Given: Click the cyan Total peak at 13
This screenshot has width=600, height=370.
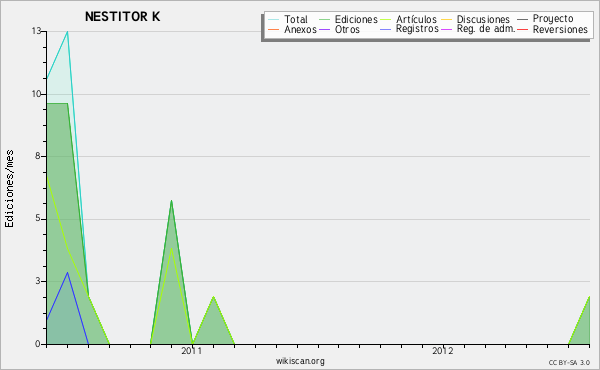Looking at the screenshot, I should click(68, 32).
